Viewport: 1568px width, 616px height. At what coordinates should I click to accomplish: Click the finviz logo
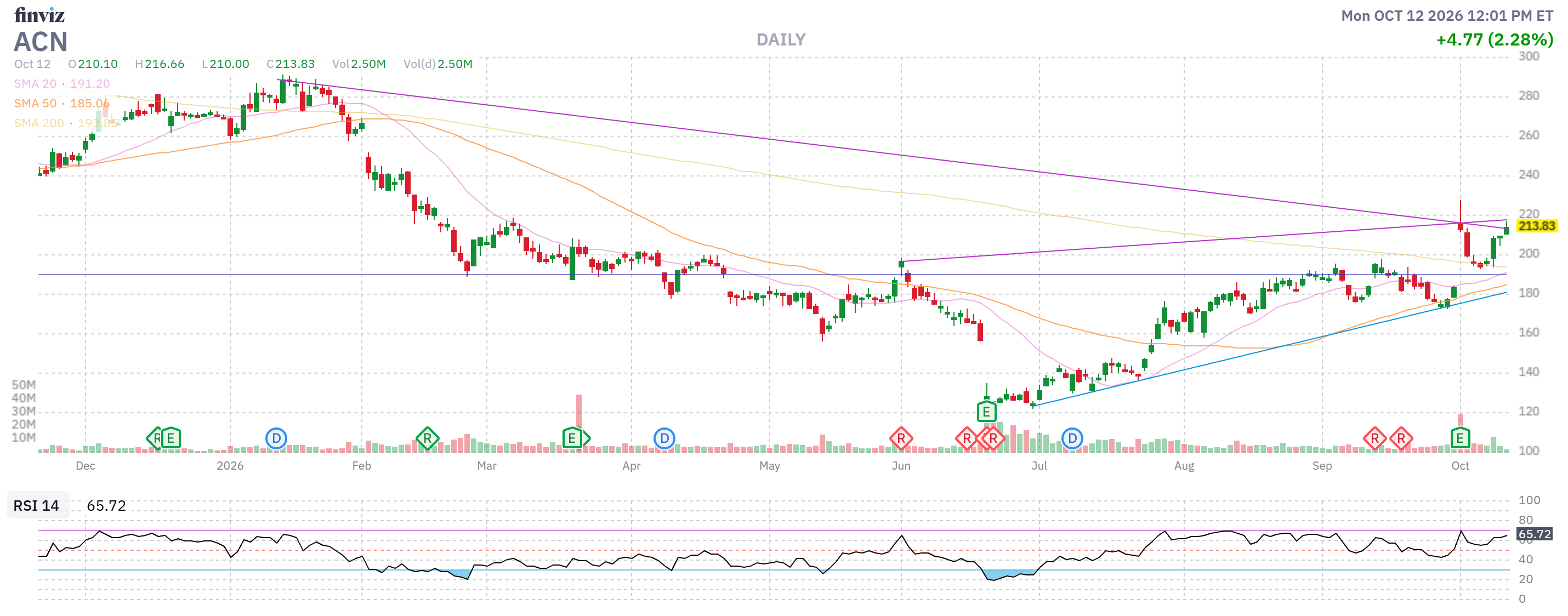coord(39,15)
